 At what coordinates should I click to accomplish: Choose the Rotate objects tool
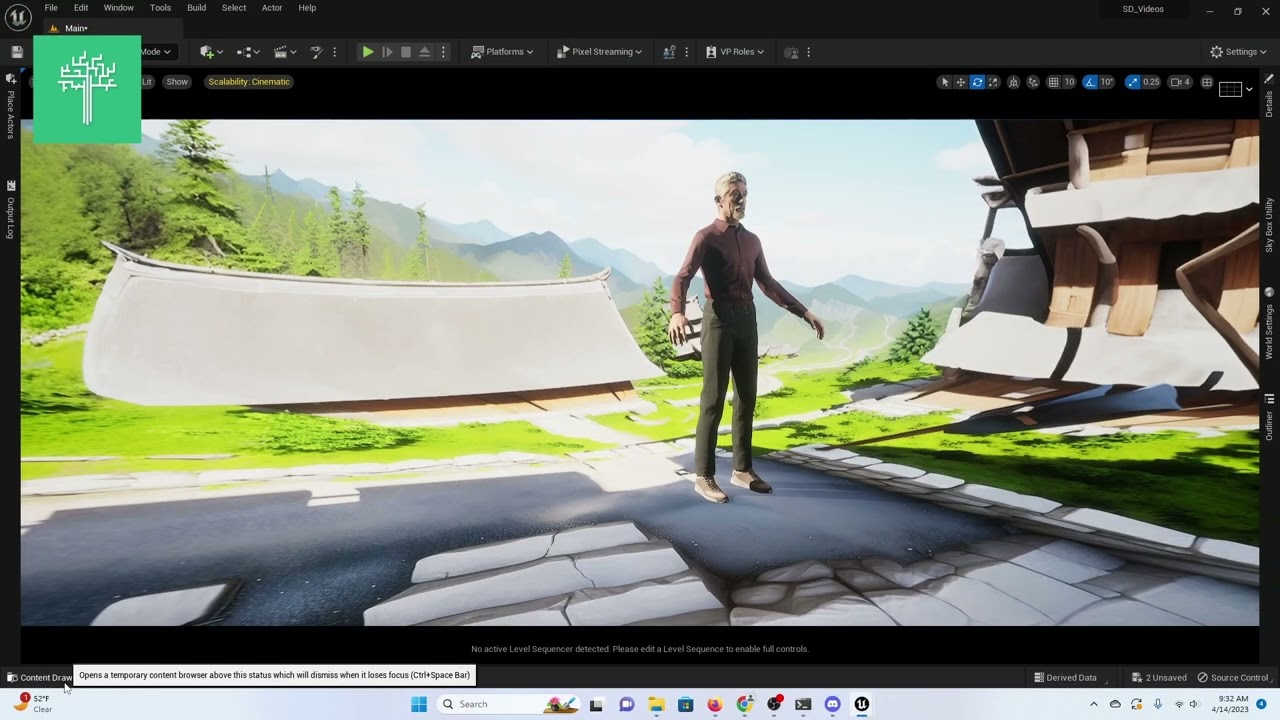pyautogui.click(x=977, y=82)
